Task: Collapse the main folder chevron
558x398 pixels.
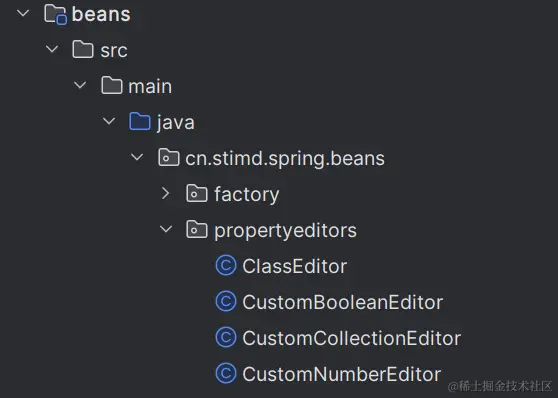Action: click(x=80, y=85)
